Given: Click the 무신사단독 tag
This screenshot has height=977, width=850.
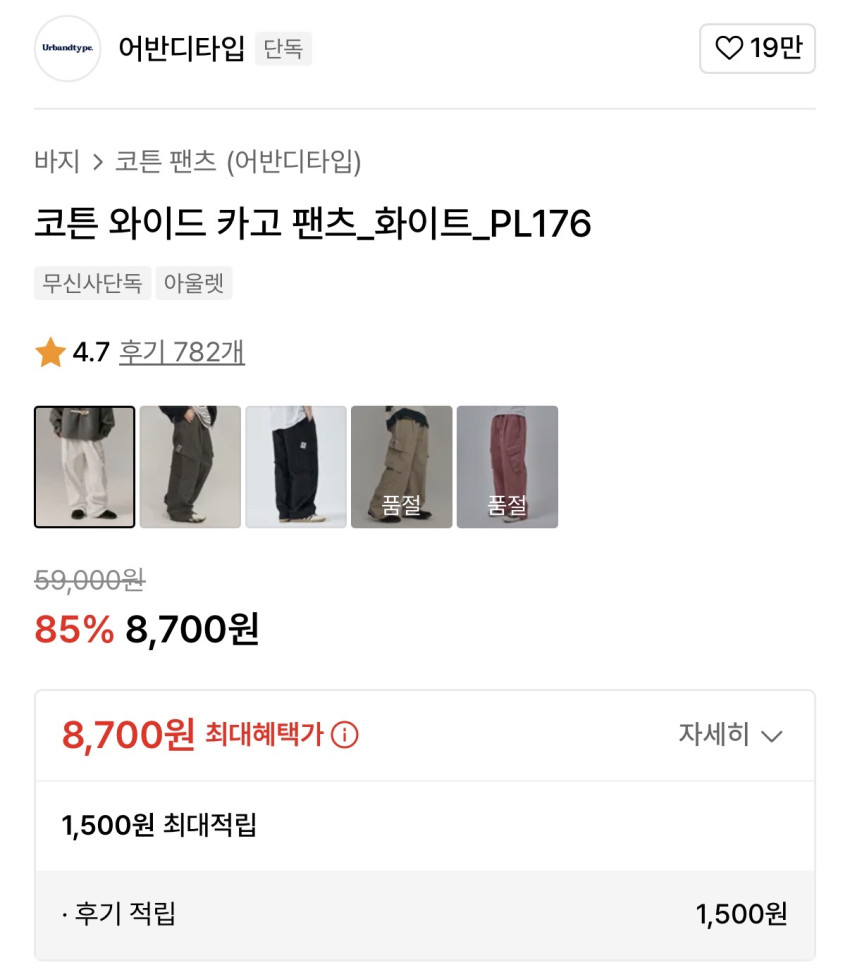Looking at the screenshot, I should pos(93,283).
